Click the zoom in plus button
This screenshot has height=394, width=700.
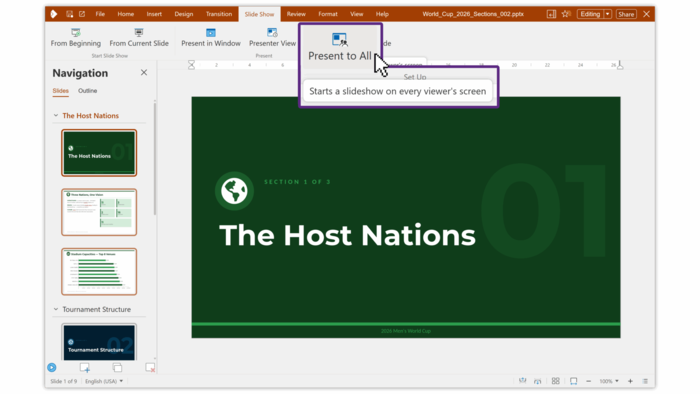tap(630, 381)
